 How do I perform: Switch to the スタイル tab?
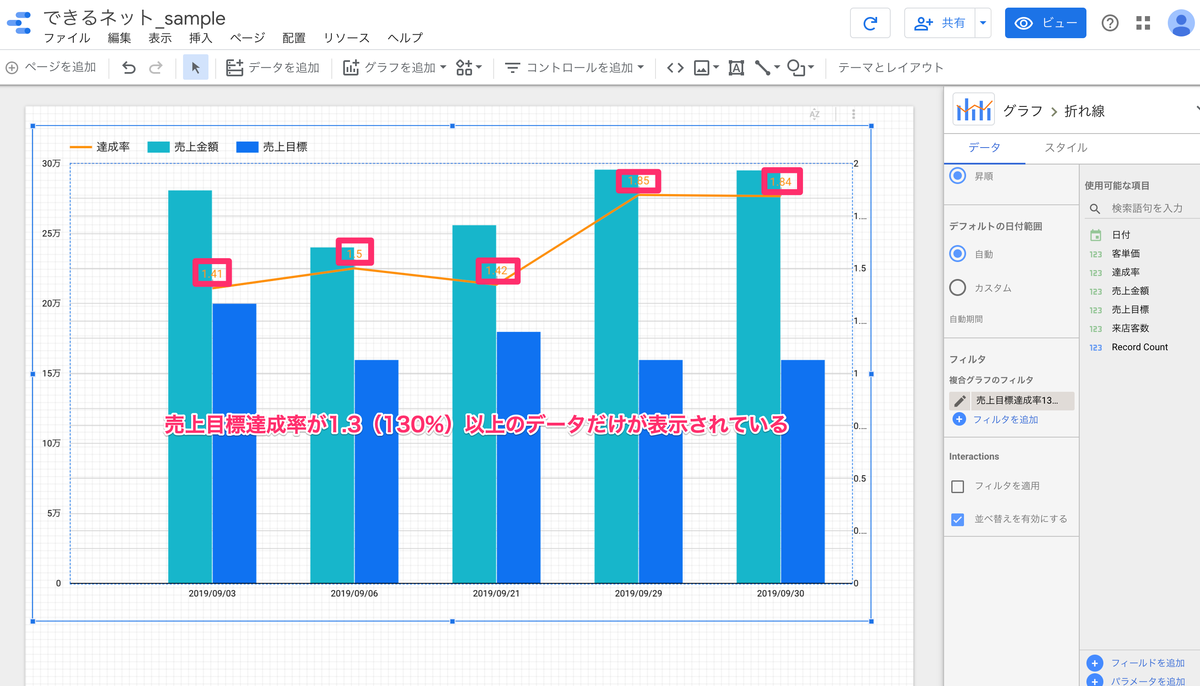point(1066,147)
